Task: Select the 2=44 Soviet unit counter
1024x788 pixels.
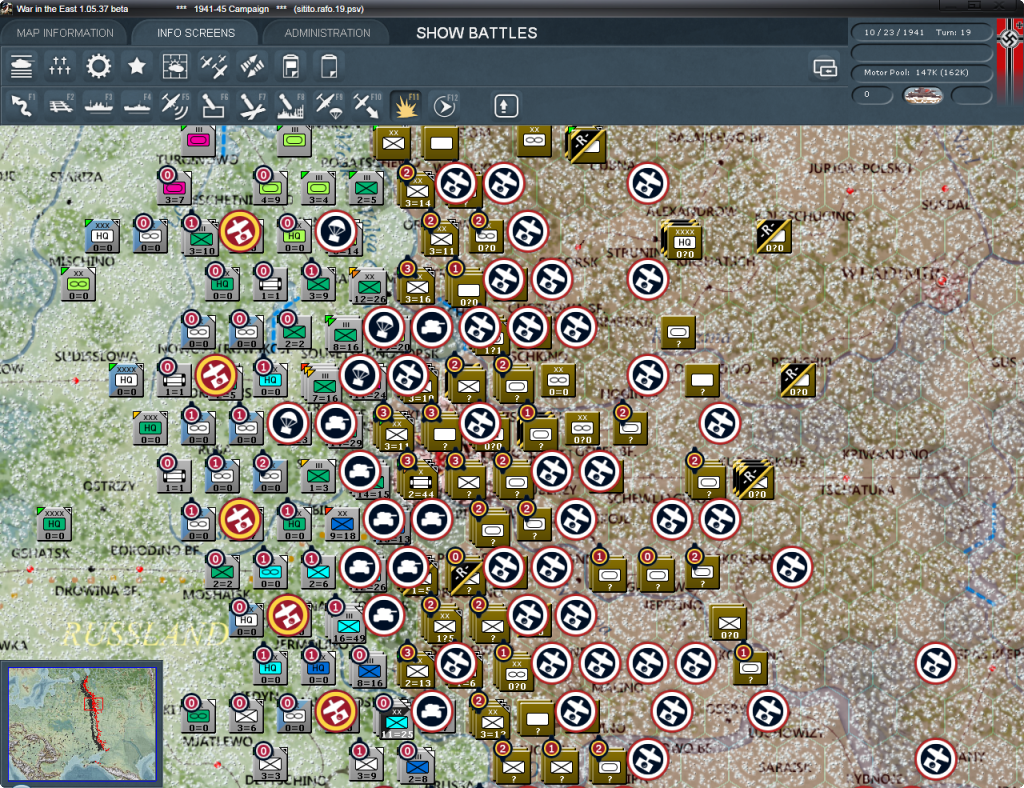Action: (x=420, y=482)
